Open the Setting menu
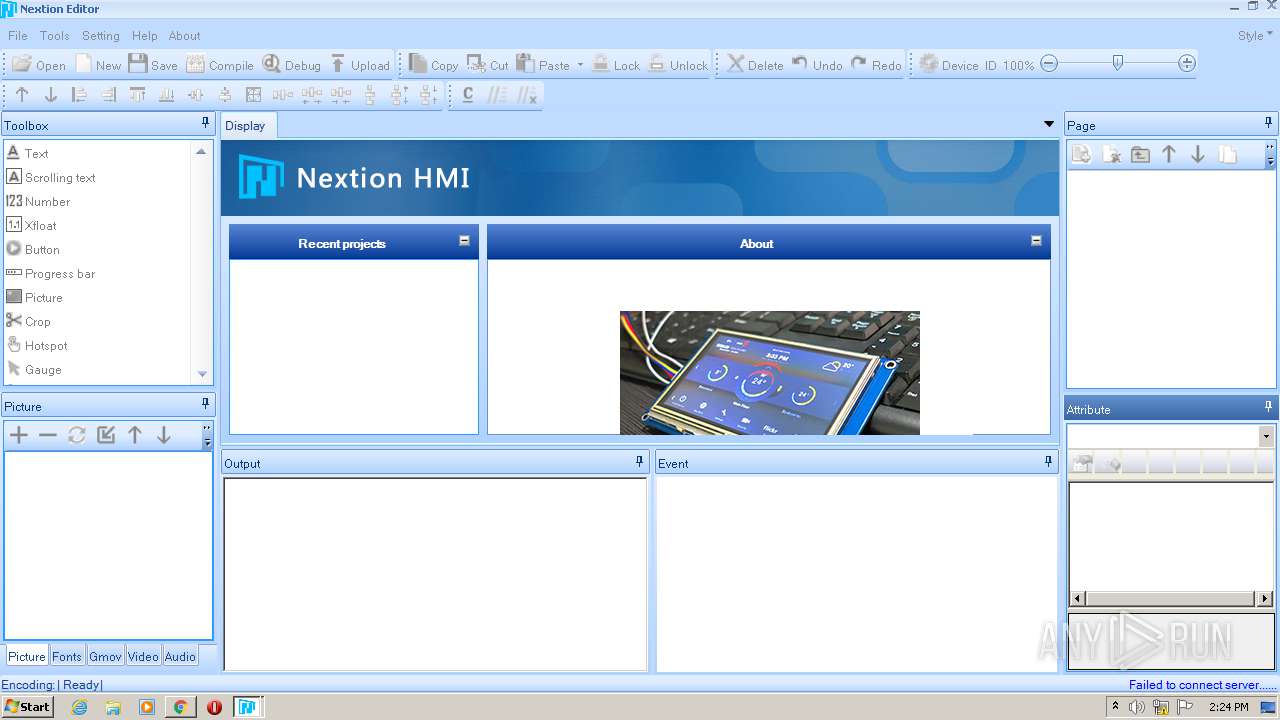 [x=101, y=35]
